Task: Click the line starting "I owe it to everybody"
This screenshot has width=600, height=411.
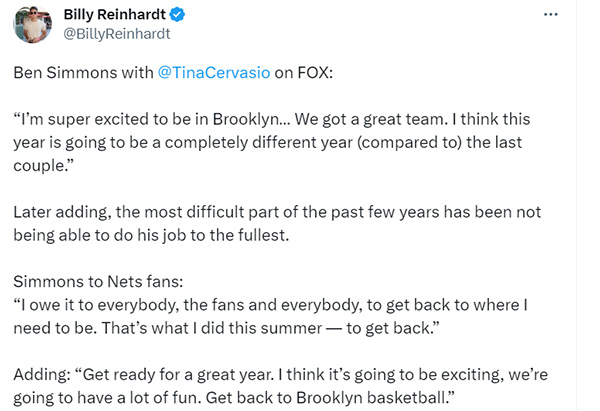Action: pyautogui.click(x=271, y=305)
